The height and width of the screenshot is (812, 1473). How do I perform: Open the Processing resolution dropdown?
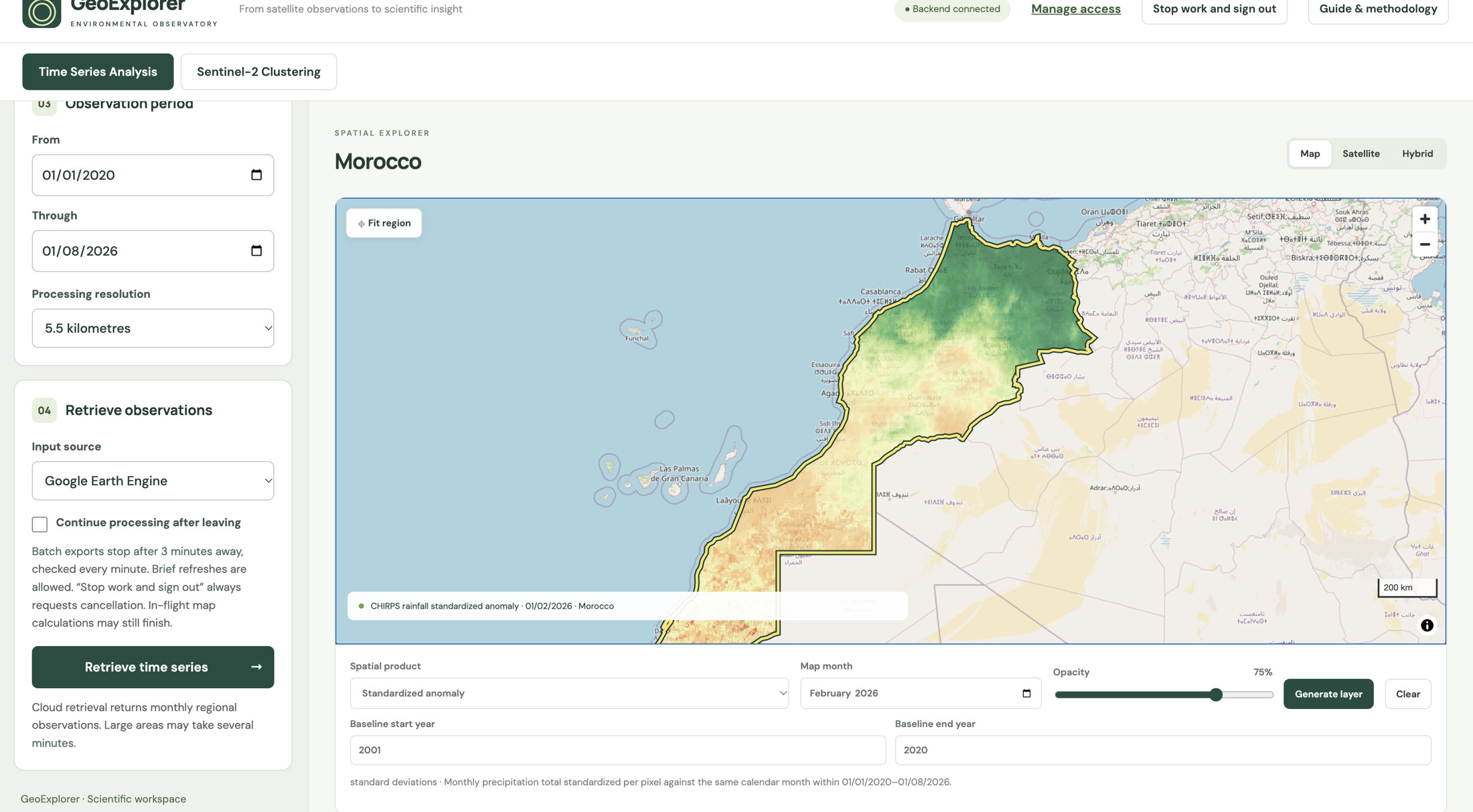coord(153,328)
